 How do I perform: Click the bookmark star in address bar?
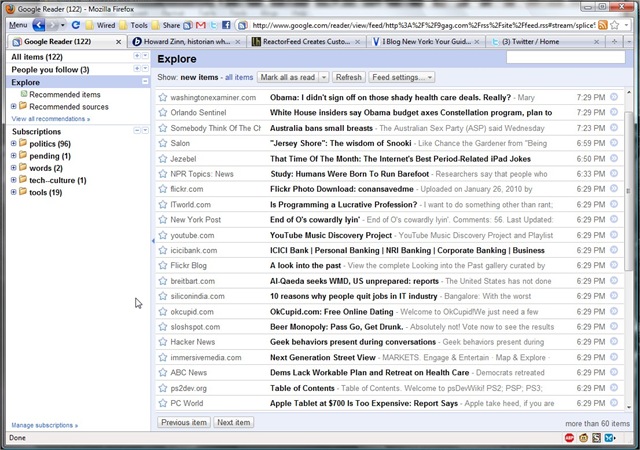point(615,25)
